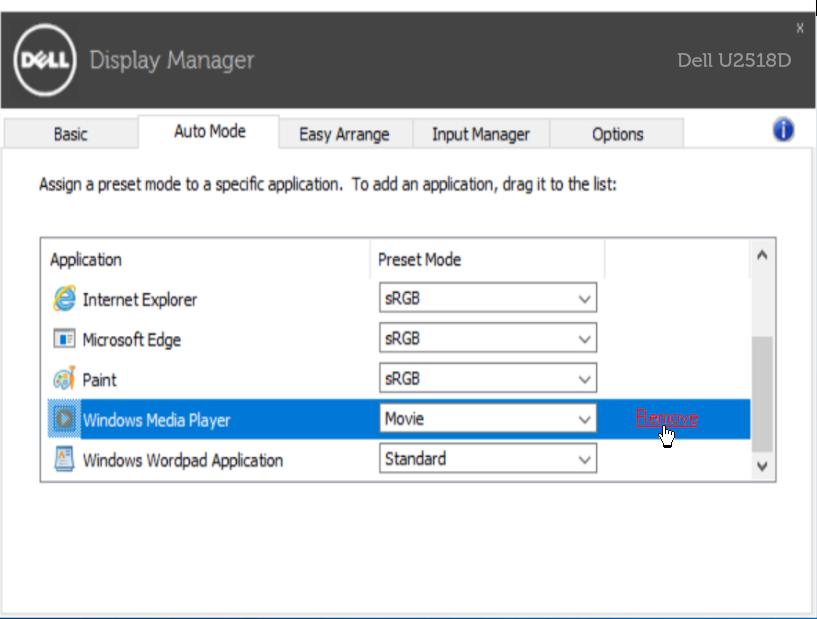Click the Remove link for Windows Media Player
Image resolution: width=817 pixels, height=619 pixels.
click(666, 417)
